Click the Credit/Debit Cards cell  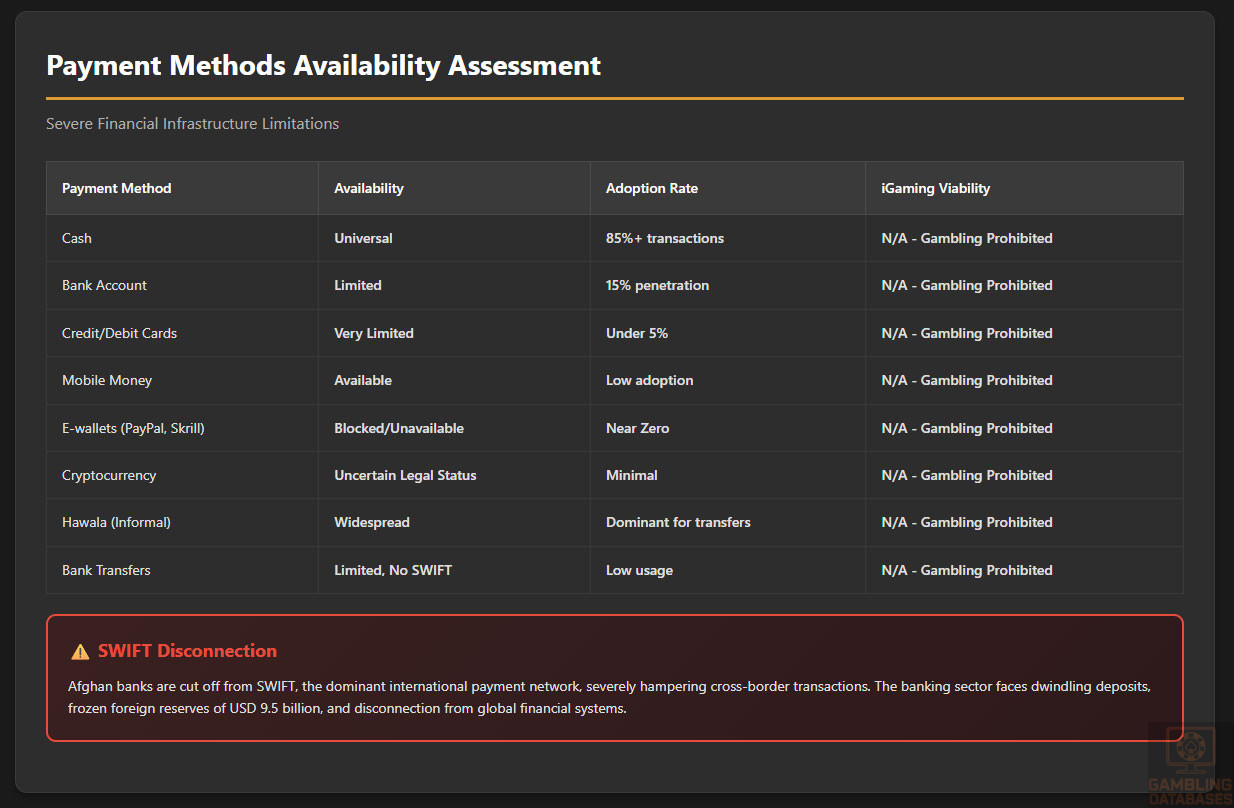119,333
